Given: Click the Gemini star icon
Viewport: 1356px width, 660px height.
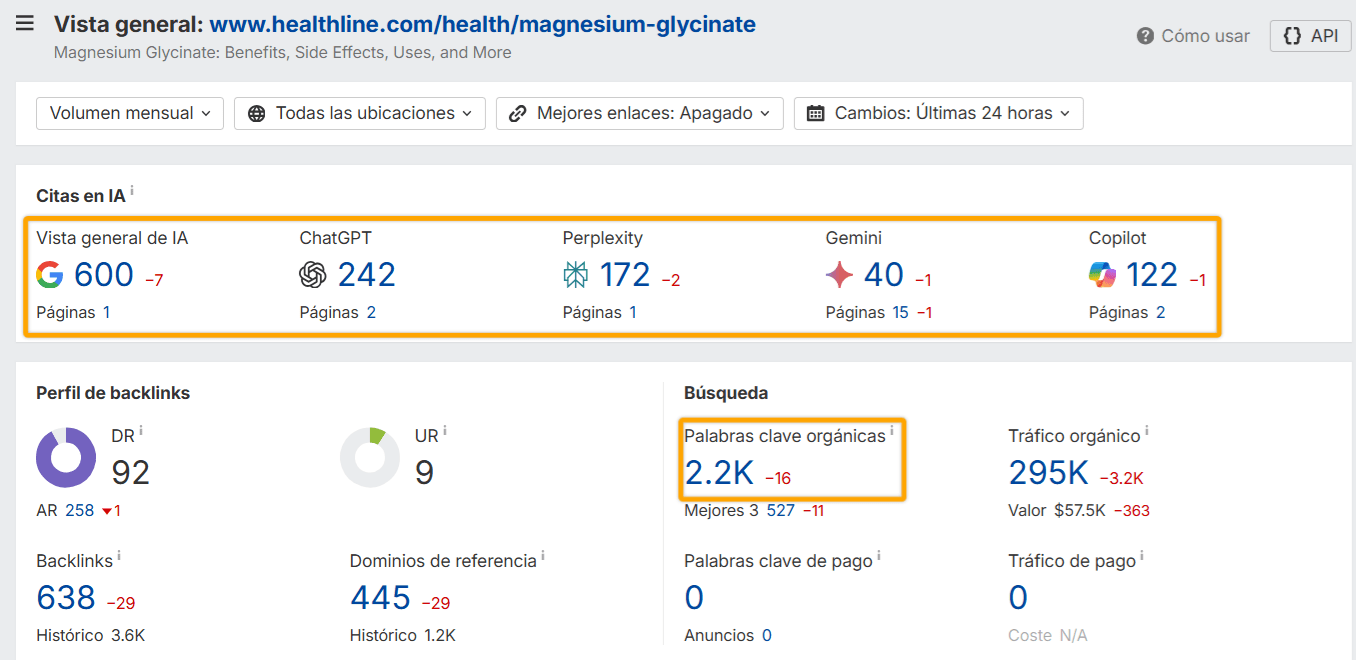Looking at the screenshot, I should point(839,273).
